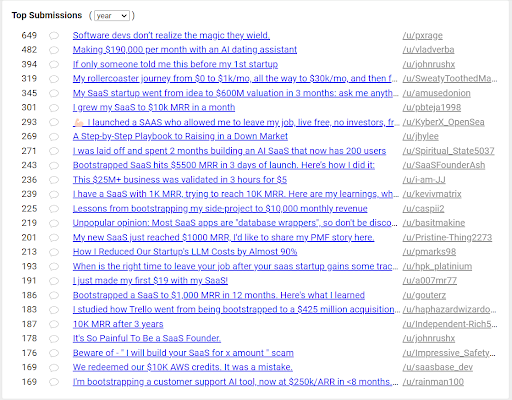
Task: Visit user profile /u/pxrage
Action: click(x=423, y=35)
